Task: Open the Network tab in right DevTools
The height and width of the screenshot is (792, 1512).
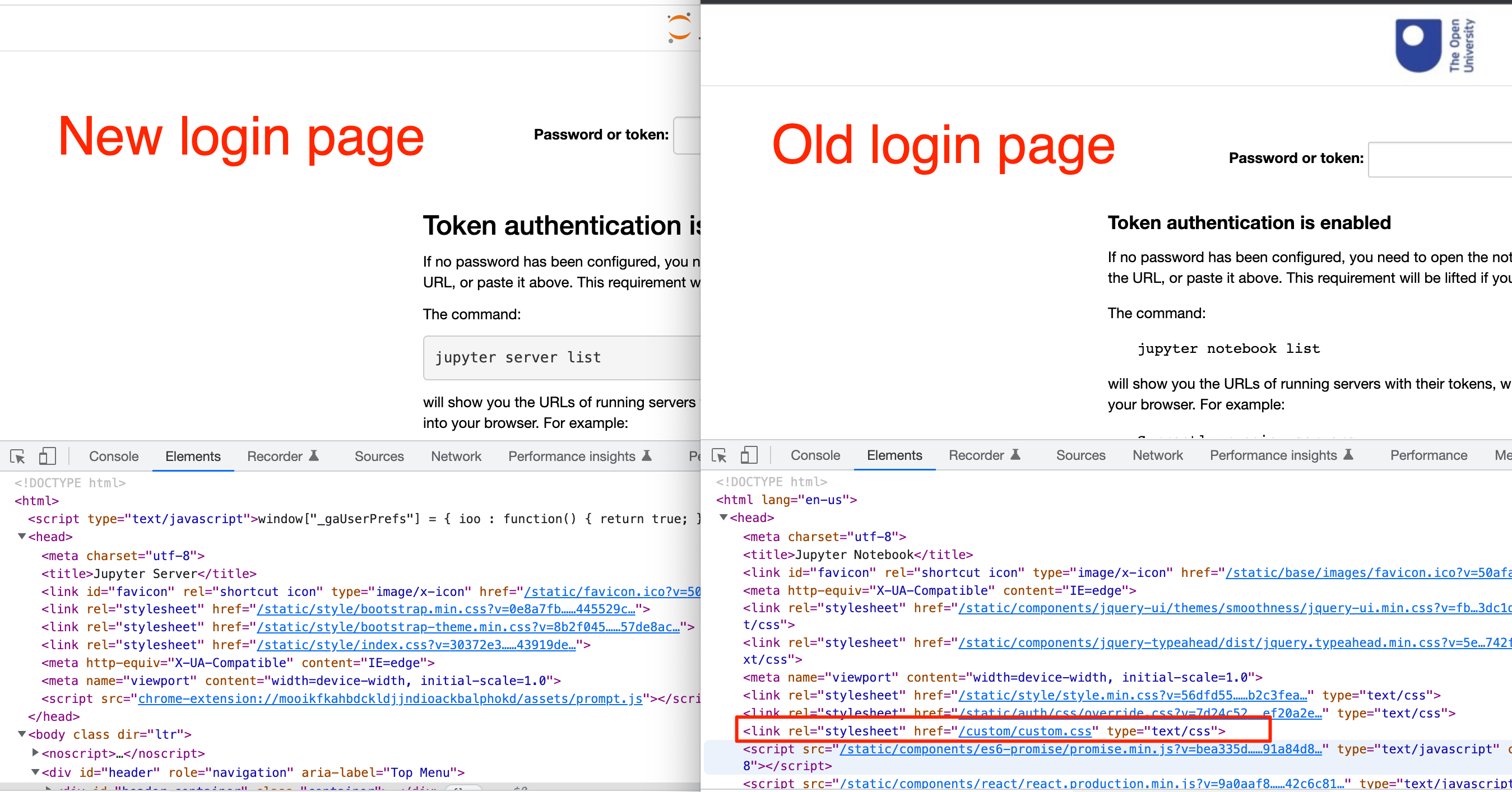Action: coord(1157,455)
